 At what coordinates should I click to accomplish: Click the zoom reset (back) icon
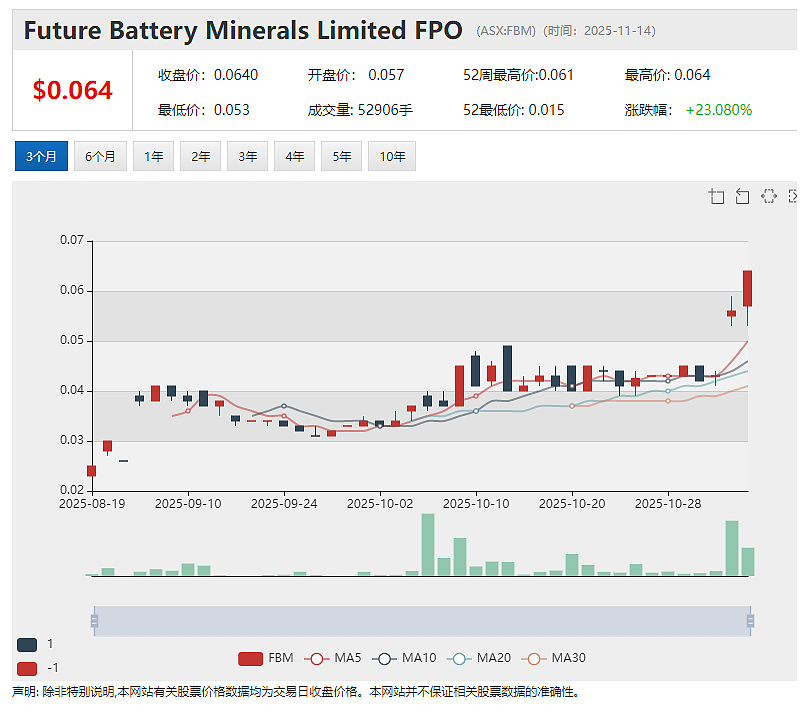click(742, 196)
